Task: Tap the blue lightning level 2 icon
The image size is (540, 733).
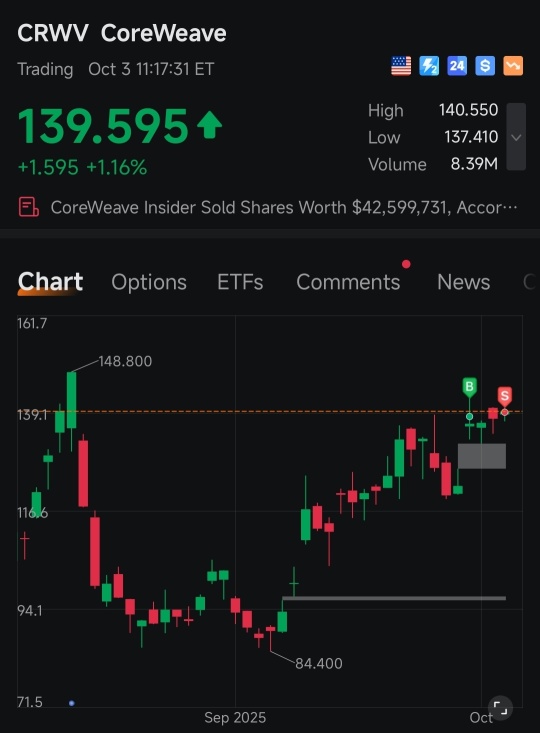Action: (x=429, y=66)
